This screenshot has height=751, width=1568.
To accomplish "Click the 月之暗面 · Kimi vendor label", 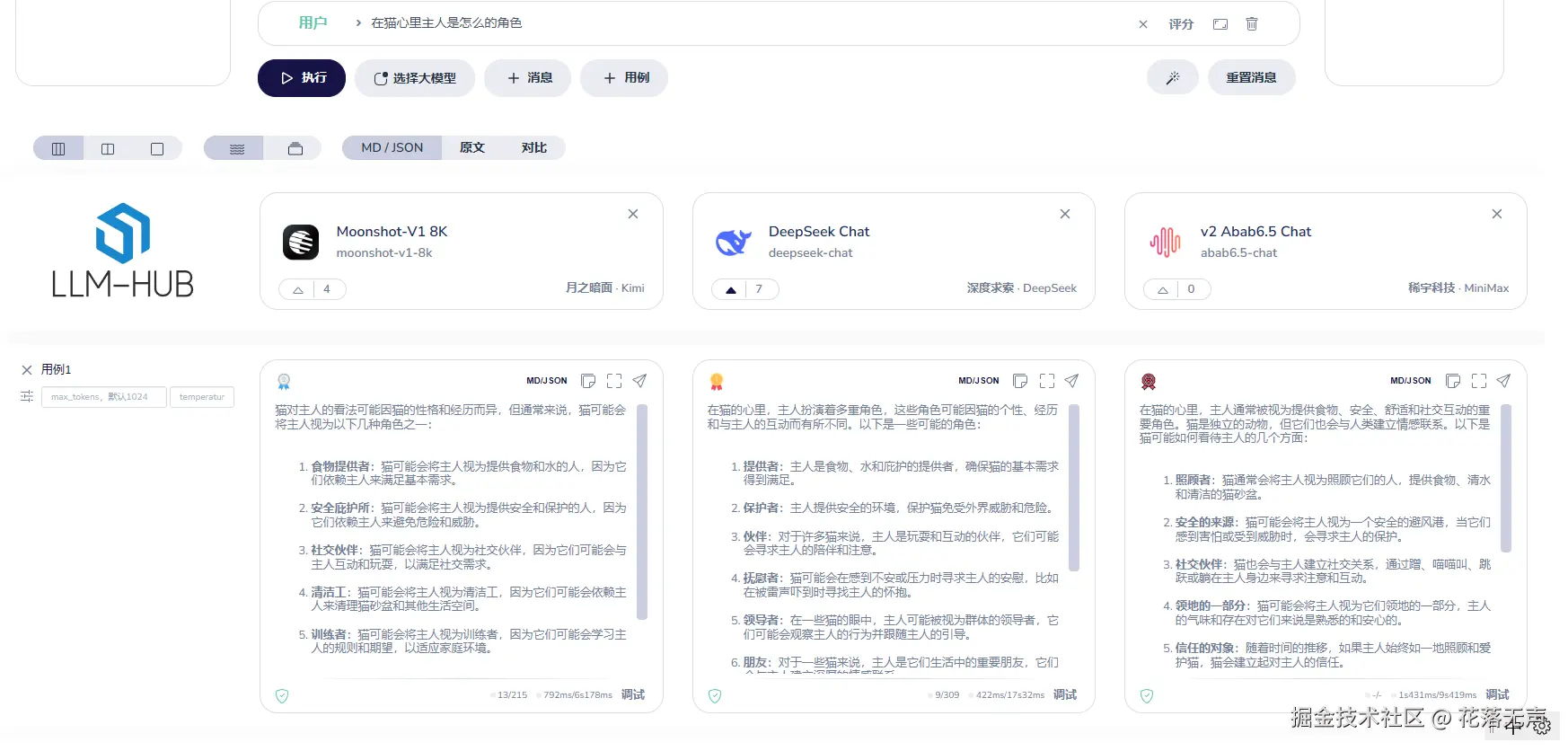I will click(604, 288).
